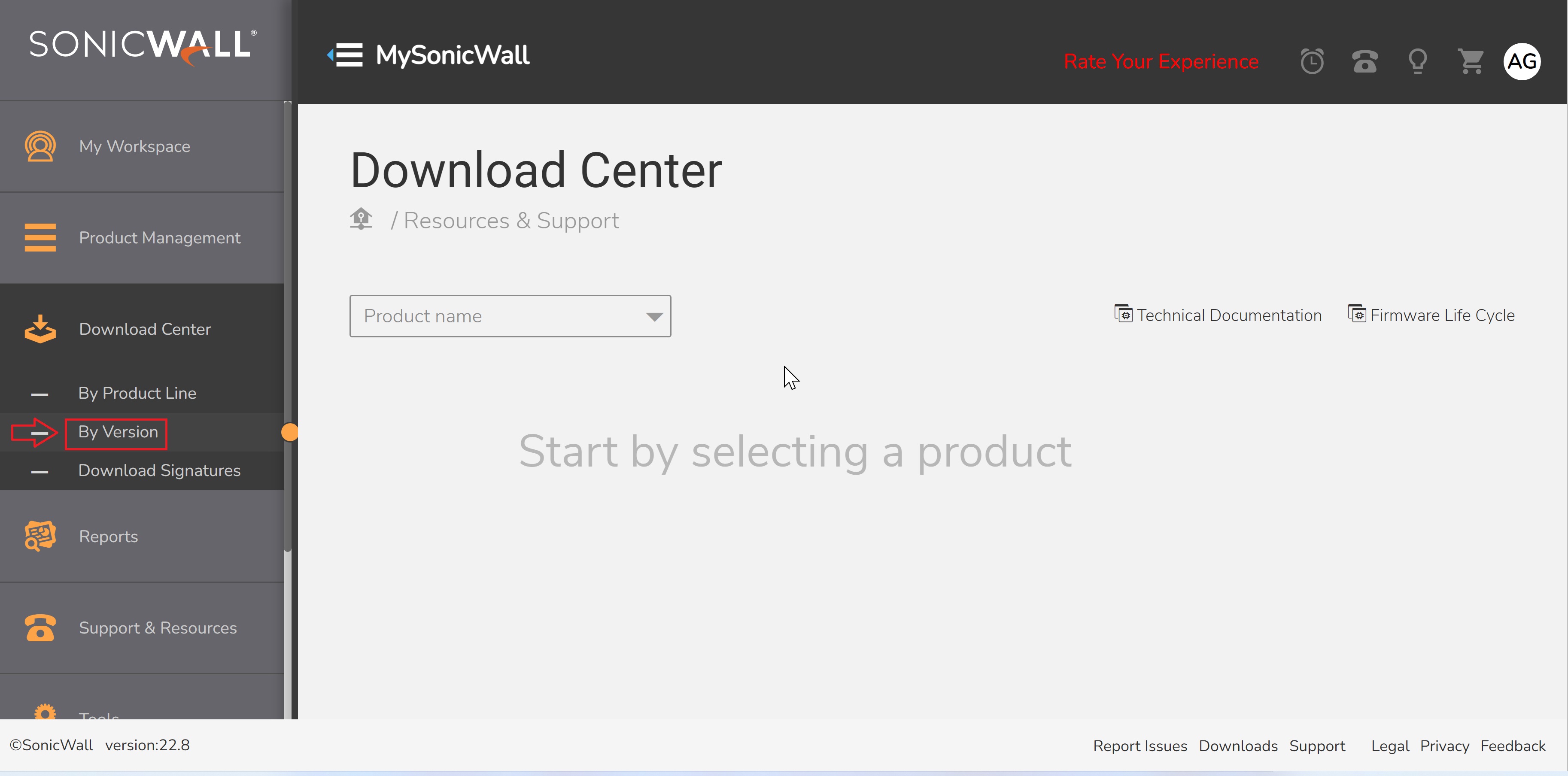Open My Workspace menu item
This screenshot has height=776, width=1568.
pos(142,147)
